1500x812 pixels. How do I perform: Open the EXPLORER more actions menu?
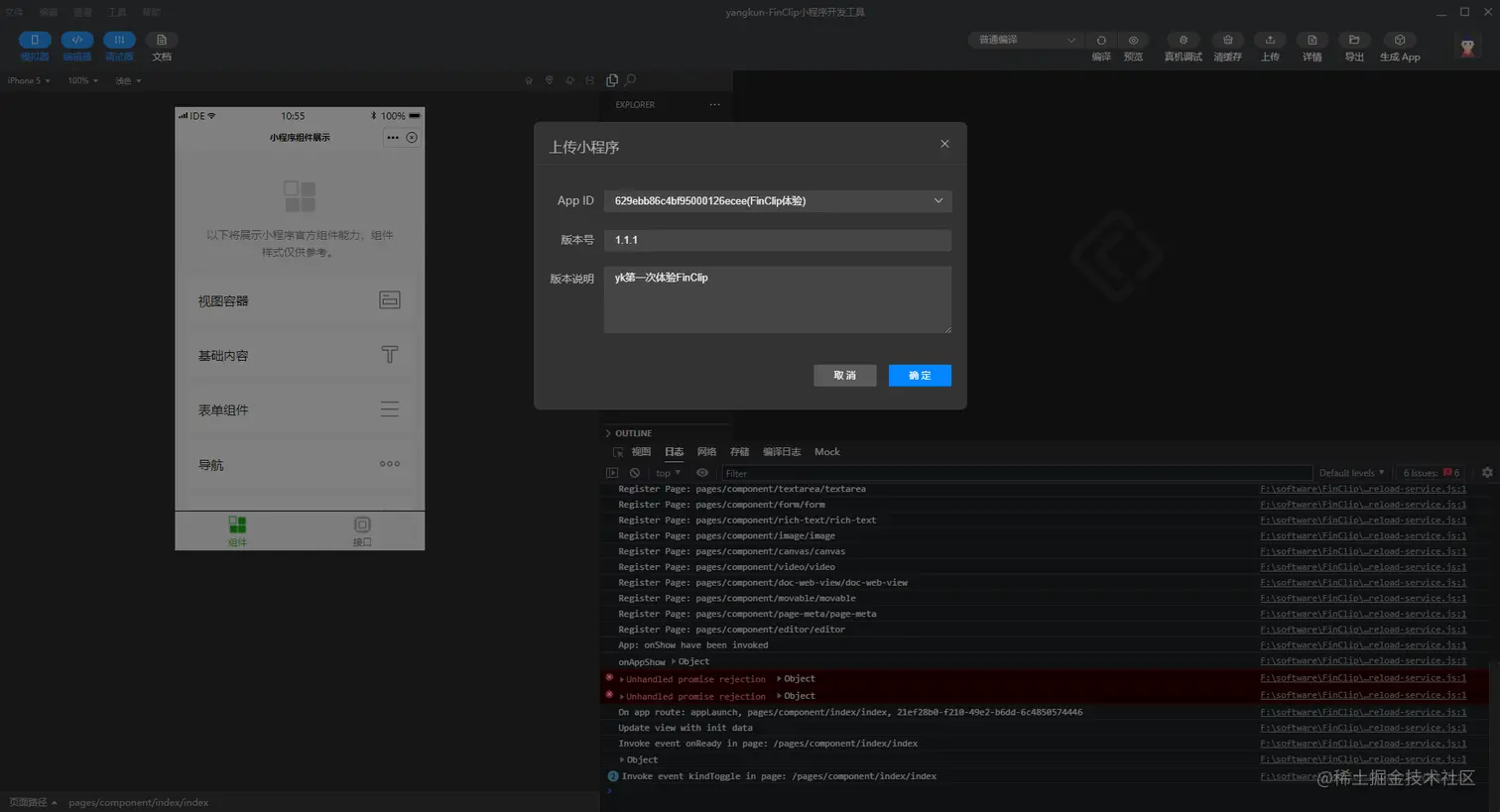pos(714,104)
